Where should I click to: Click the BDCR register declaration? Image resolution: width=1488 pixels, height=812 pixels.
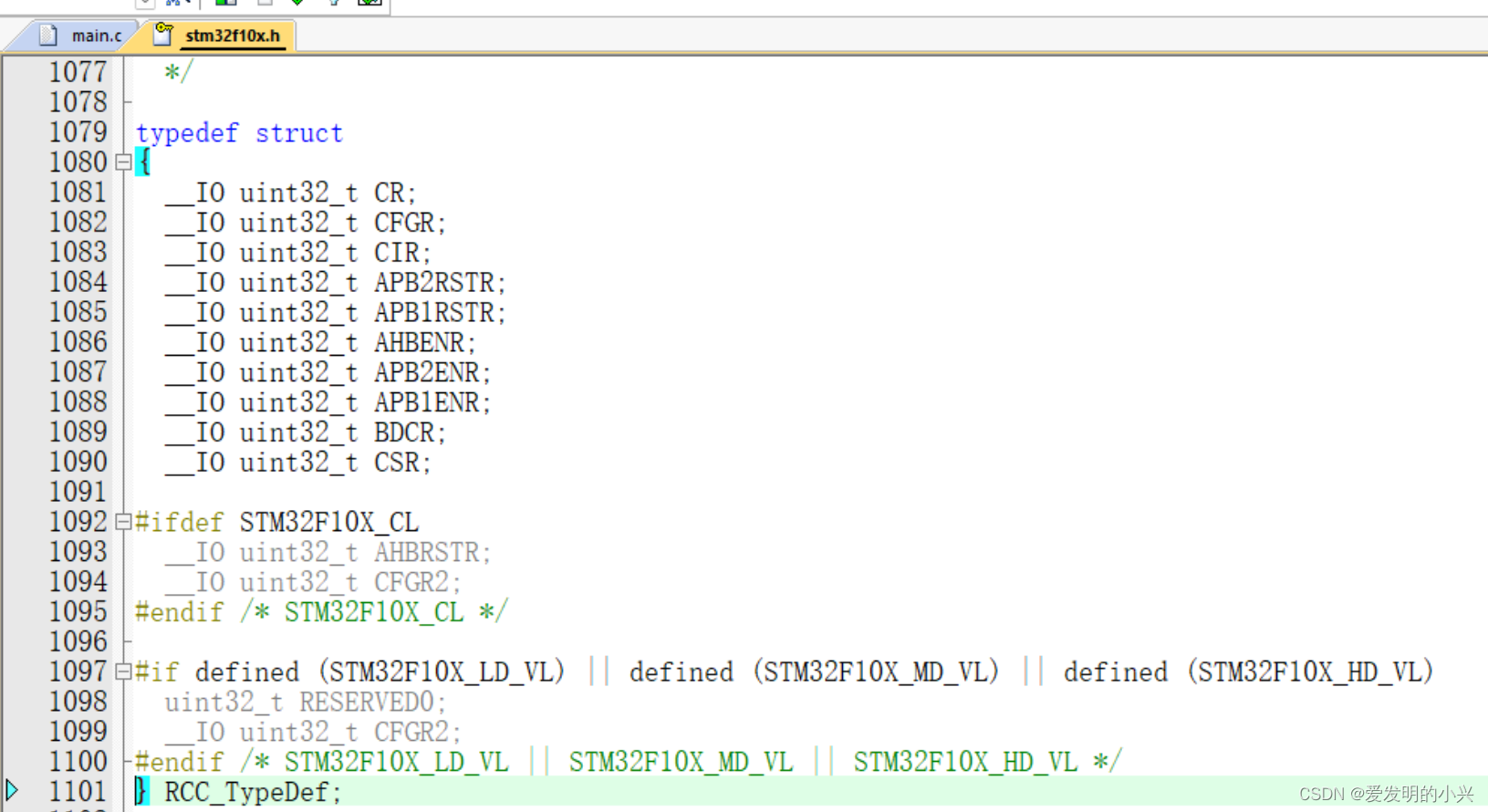pos(305,432)
